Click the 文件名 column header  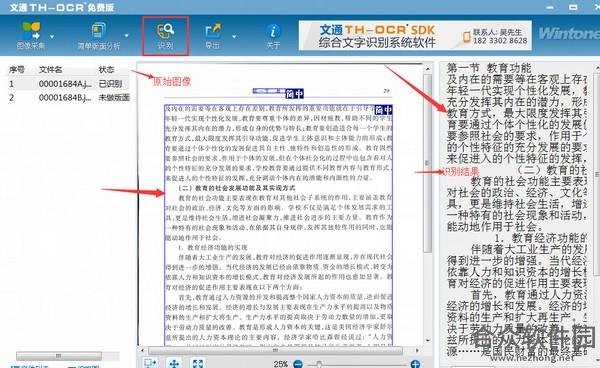tap(51, 70)
